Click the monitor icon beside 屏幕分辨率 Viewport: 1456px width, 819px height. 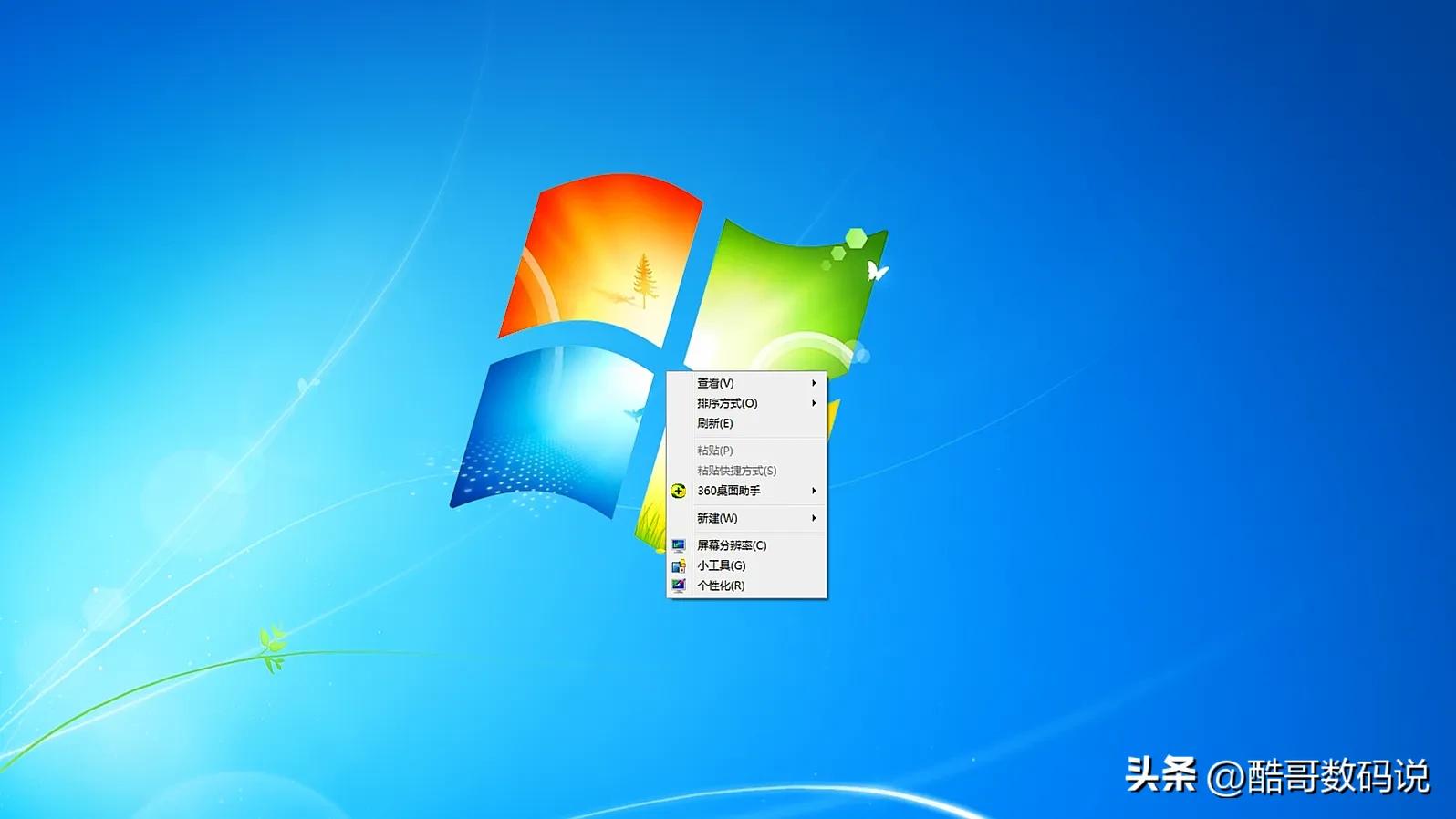click(679, 545)
